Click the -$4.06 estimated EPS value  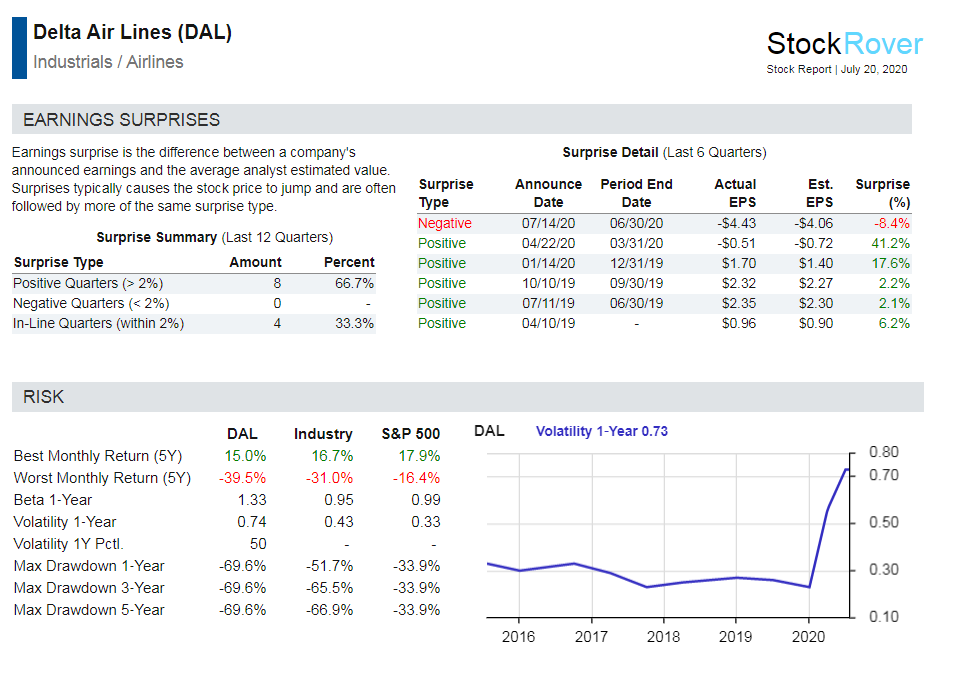(813, 223)
